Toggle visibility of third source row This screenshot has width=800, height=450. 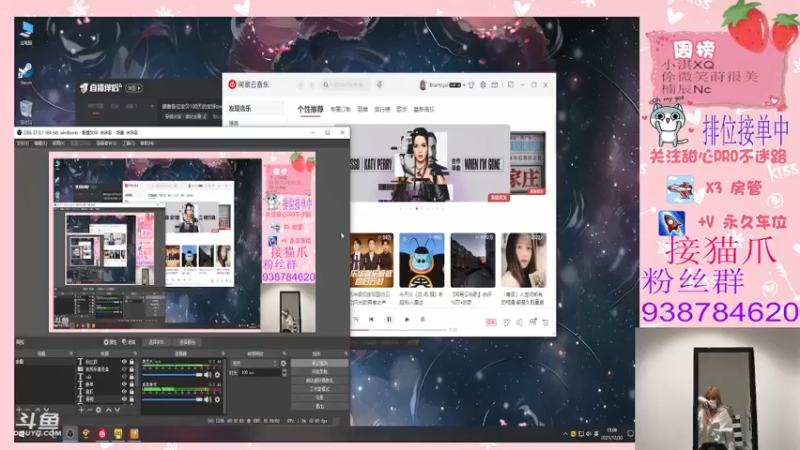124,377
